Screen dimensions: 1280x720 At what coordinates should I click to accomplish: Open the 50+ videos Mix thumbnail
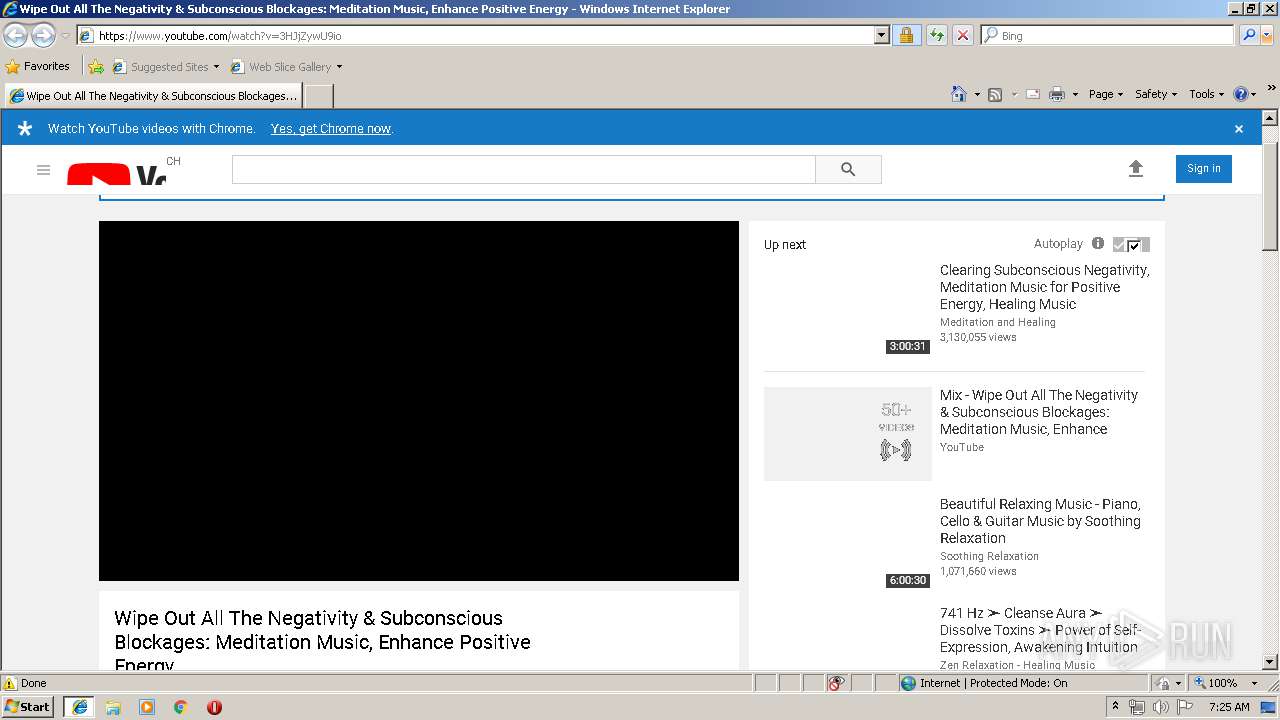point(848,434)
